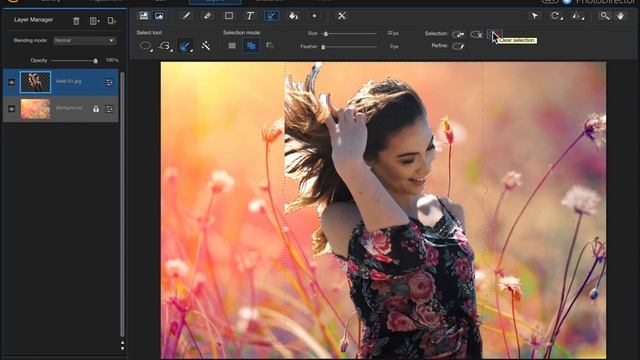Hide the top layer with its eye icon
Screen dimensions: 640x360
tap(11, 82)
